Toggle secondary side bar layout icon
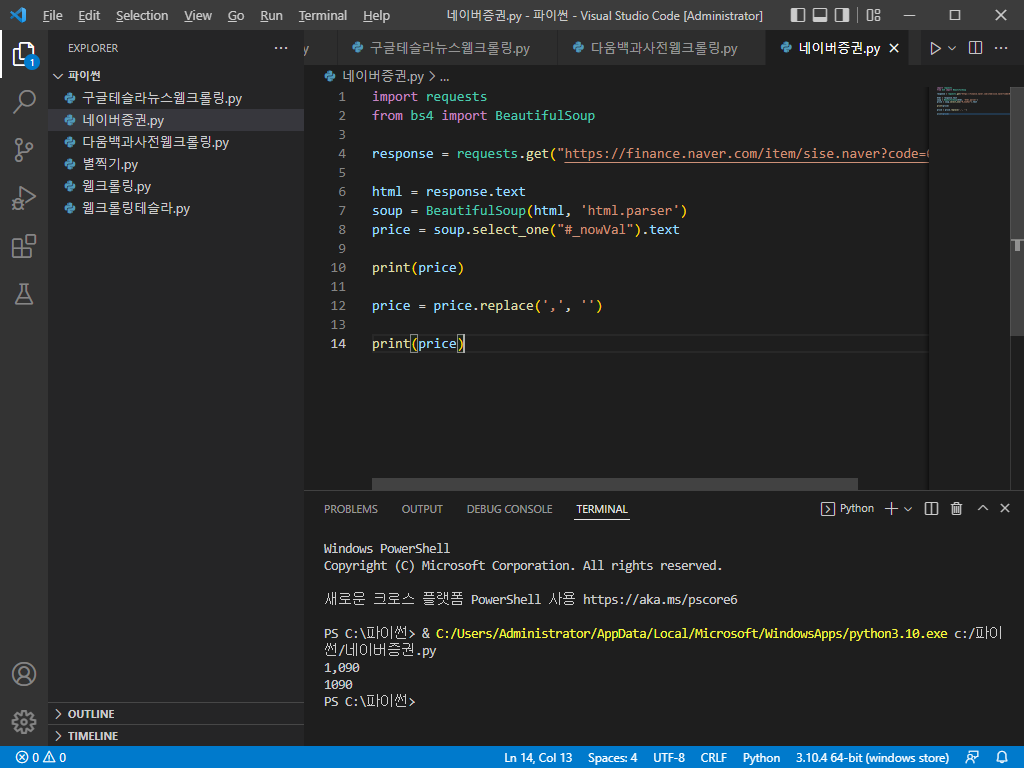Image resolution: width=1024 pixels, height=768 pixels. 842,15
